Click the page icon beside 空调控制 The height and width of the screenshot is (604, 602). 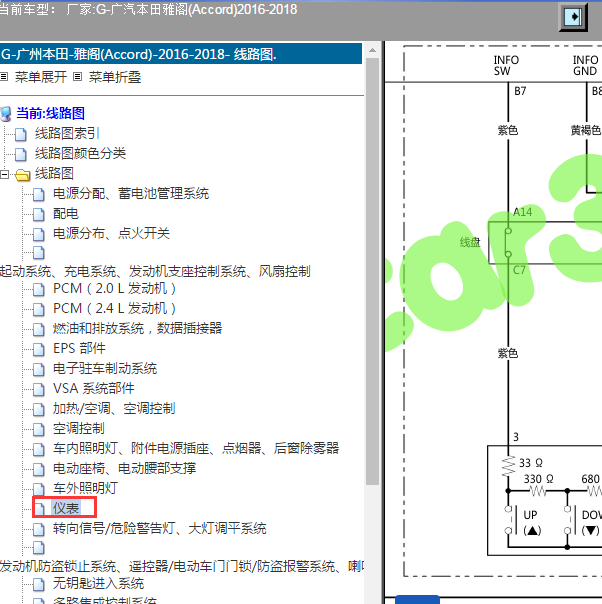39,429
